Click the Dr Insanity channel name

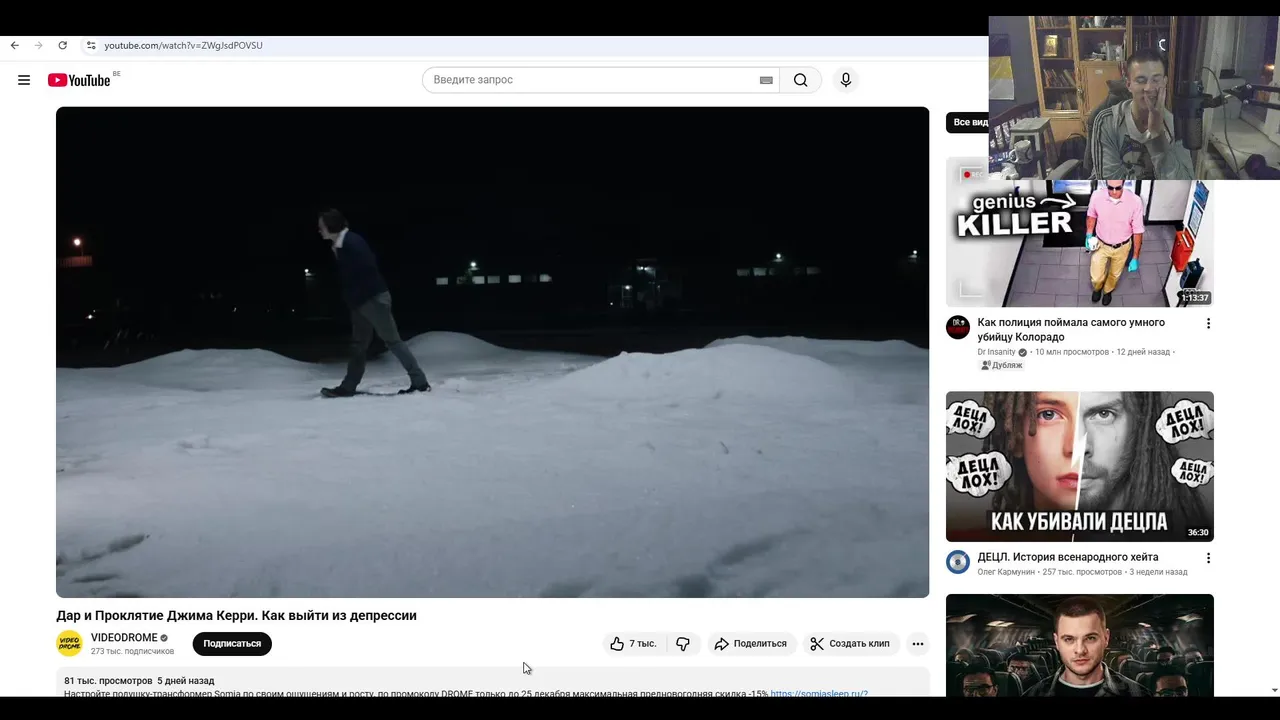pos(996,352)
